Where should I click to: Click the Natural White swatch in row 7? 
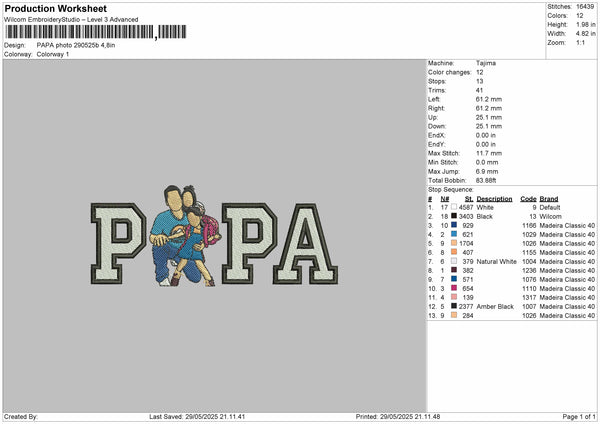[x=454, y=261]
